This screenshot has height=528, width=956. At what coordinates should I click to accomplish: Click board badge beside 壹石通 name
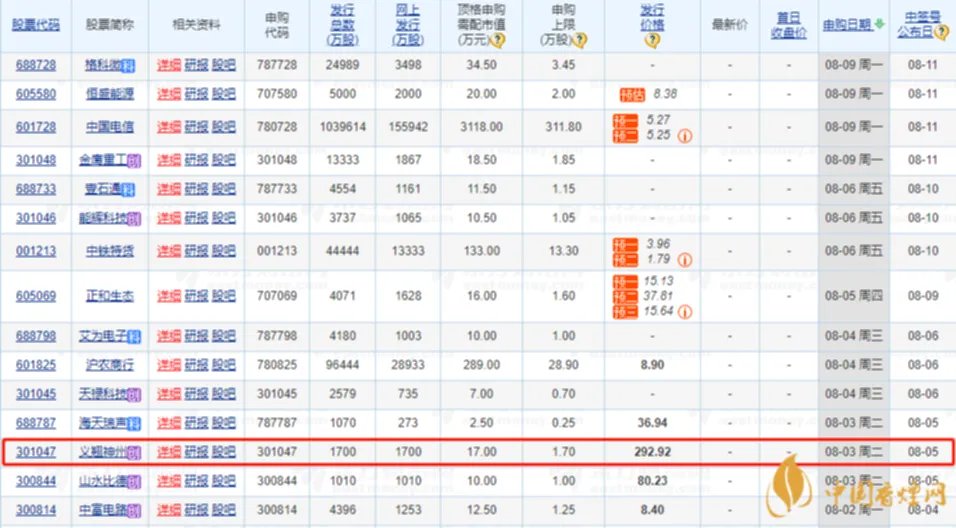pyautogui.click(x=128, y=190)
